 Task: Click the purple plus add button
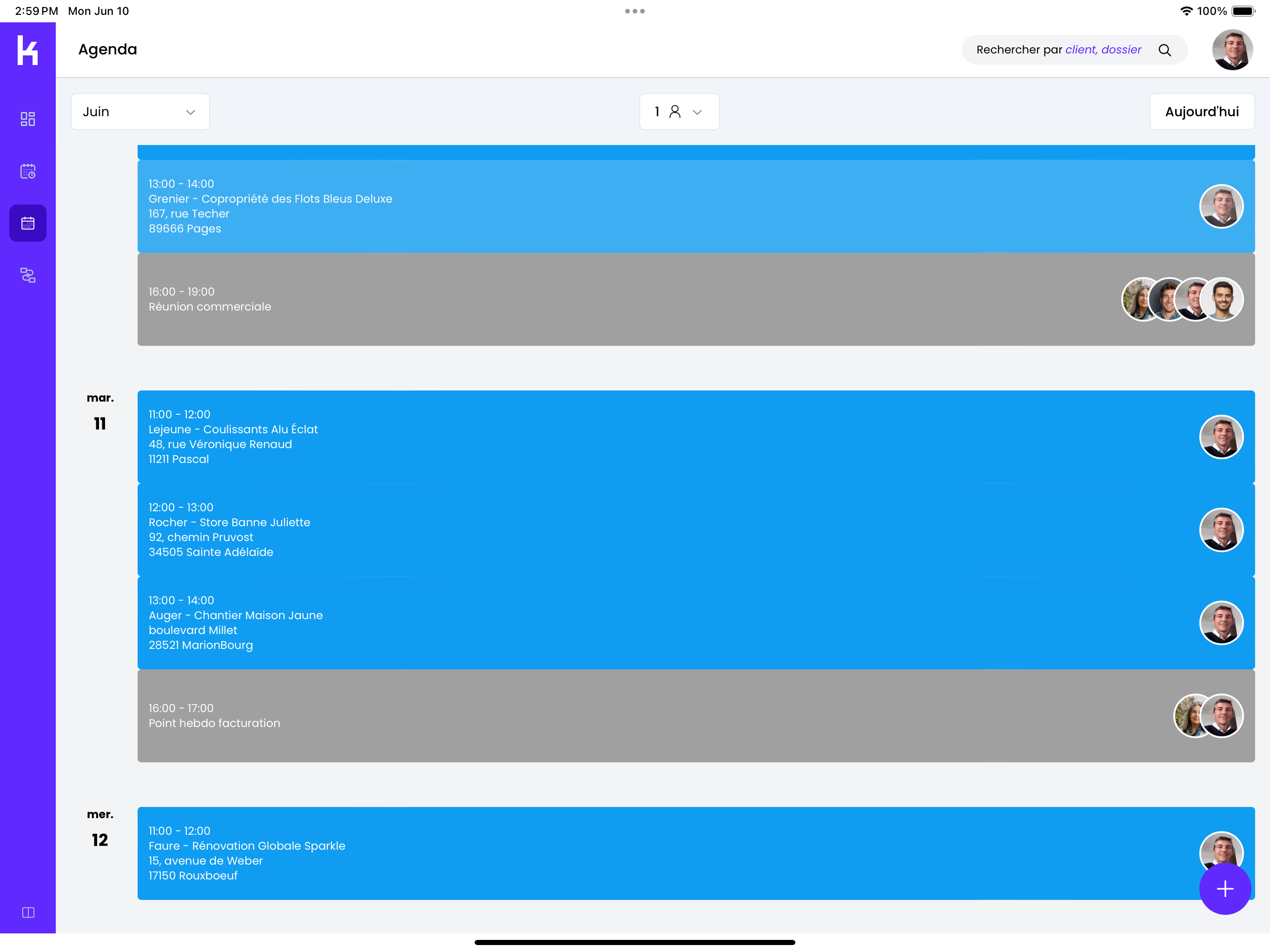point(1224,888)
